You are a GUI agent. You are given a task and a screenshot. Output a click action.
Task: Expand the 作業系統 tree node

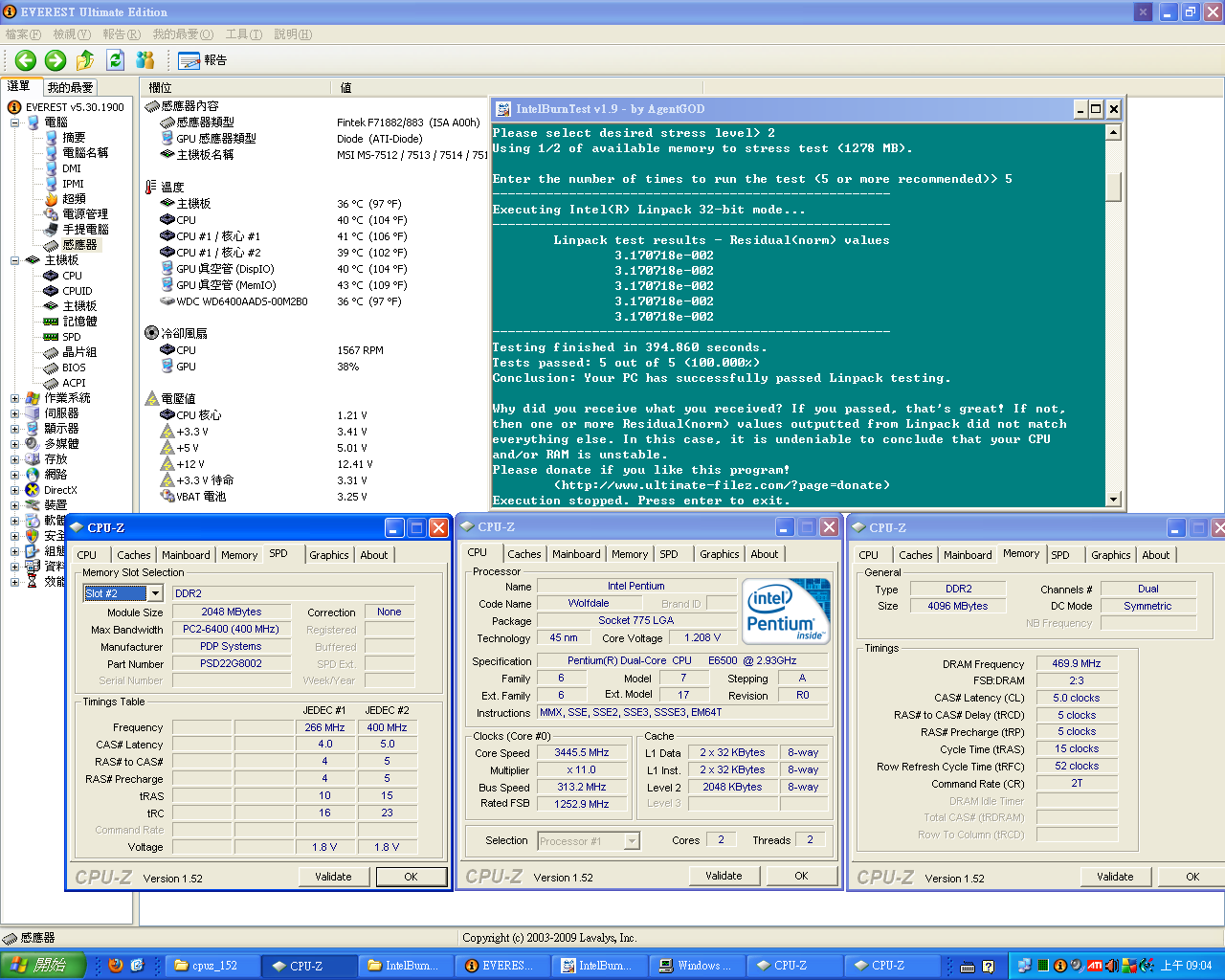point(14,398)
